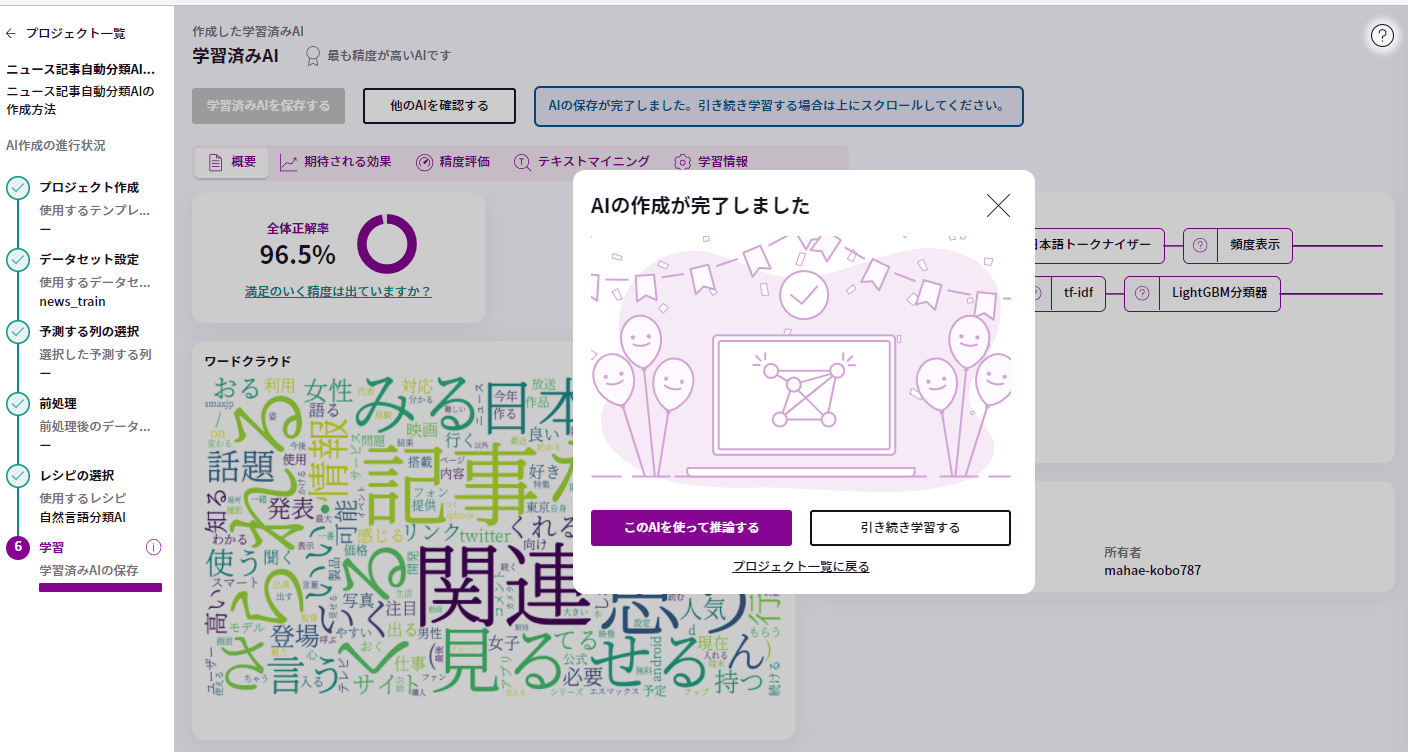
Task: Click the 全体正解率 donut chart
Action: point(387,244)
